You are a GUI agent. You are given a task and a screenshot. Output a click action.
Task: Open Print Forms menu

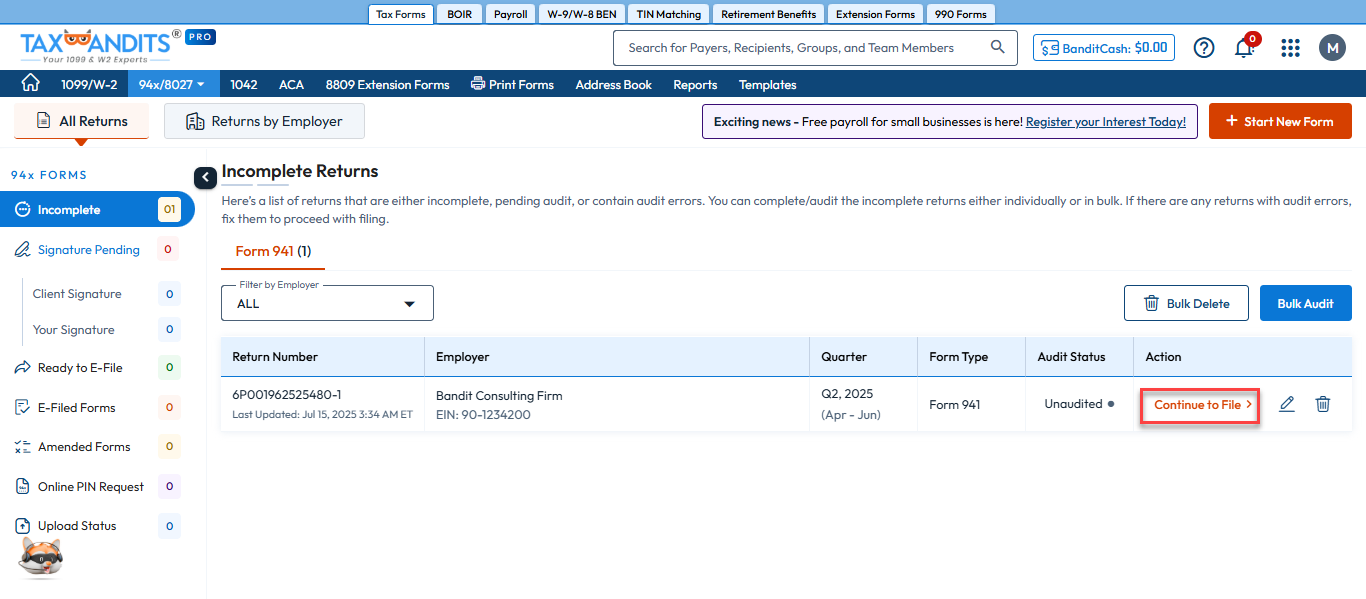point(512,84)
